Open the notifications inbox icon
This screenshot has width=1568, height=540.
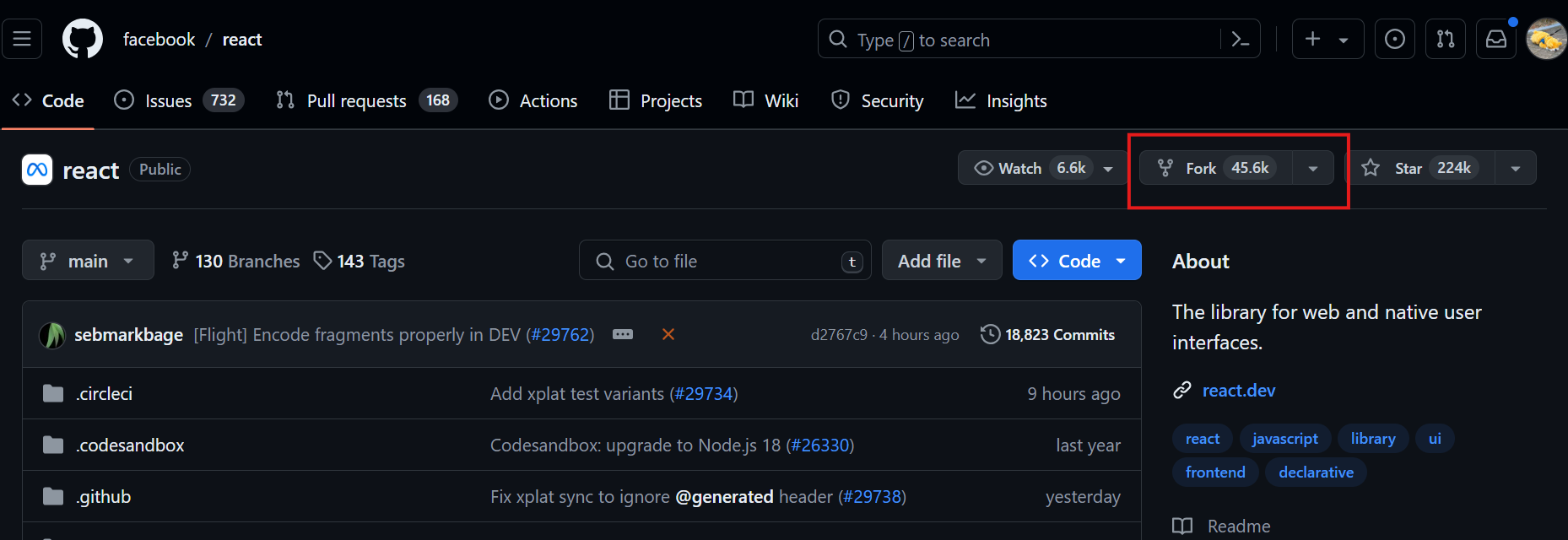pos(1495,39)
